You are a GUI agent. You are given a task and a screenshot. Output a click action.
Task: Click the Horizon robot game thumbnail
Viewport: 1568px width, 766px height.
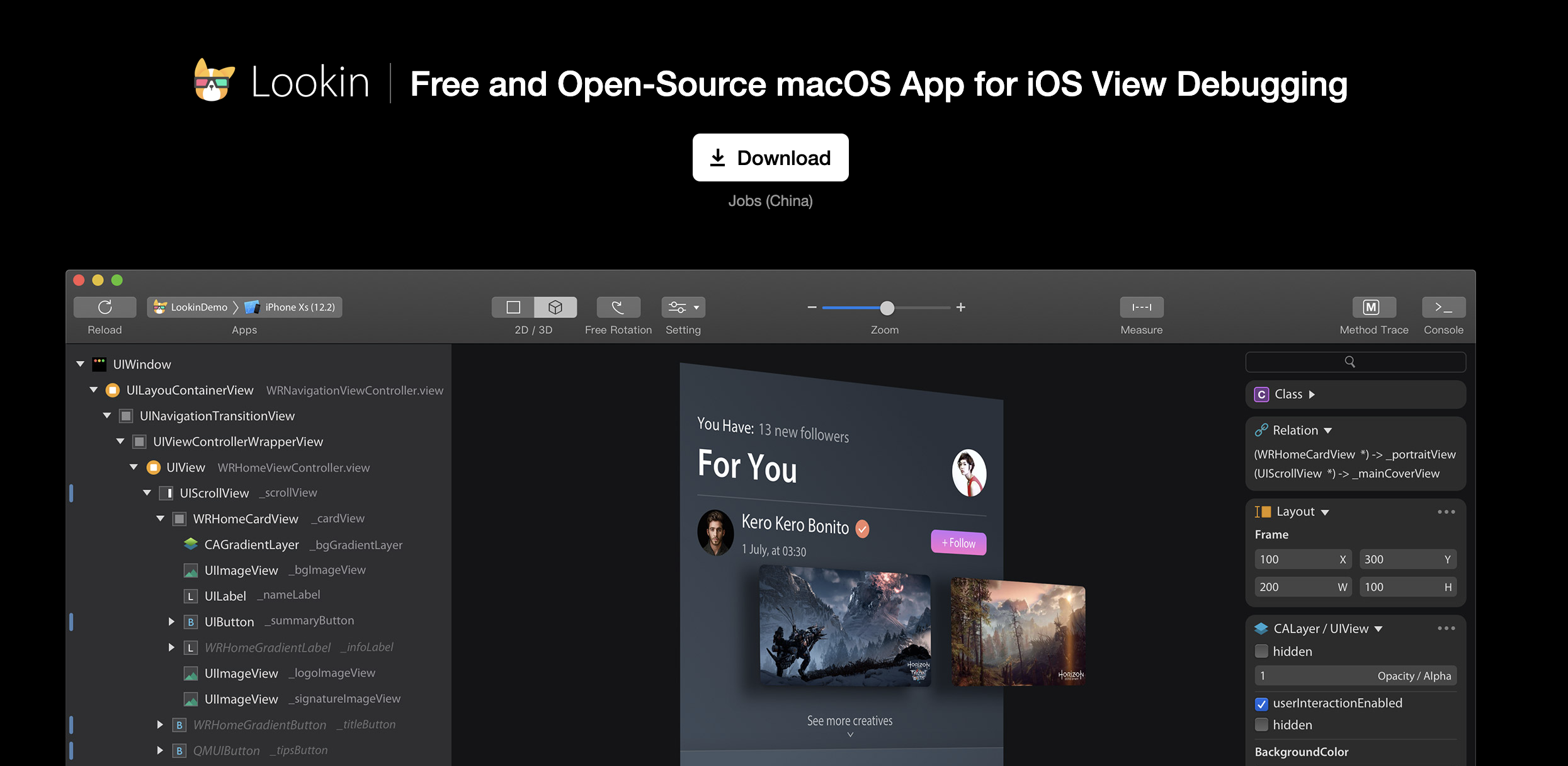pos(845,626)
